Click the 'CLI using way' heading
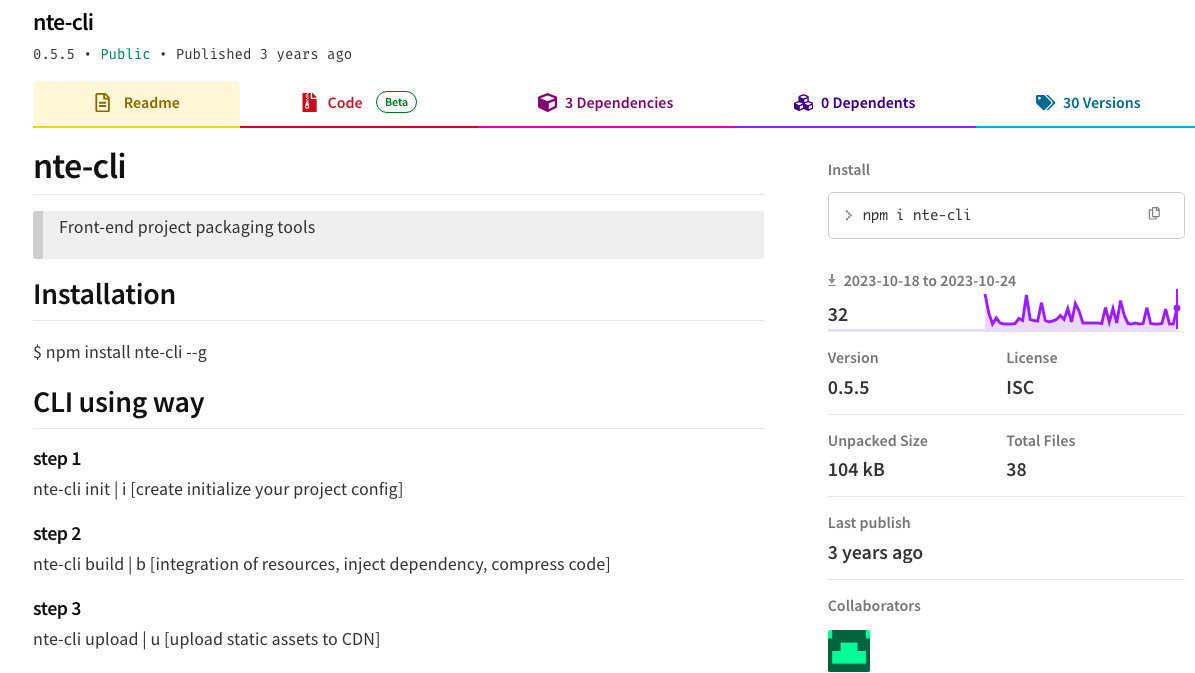Viewport: 1195px width, 673px height. [119, 402]
